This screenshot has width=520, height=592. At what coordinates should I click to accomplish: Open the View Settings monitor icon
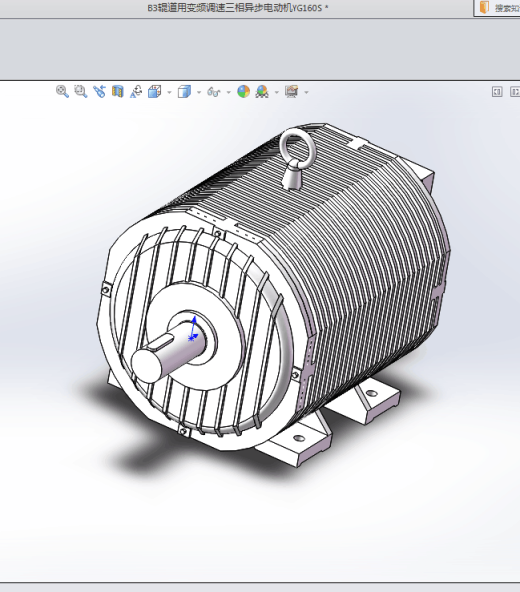click(292, 91)
